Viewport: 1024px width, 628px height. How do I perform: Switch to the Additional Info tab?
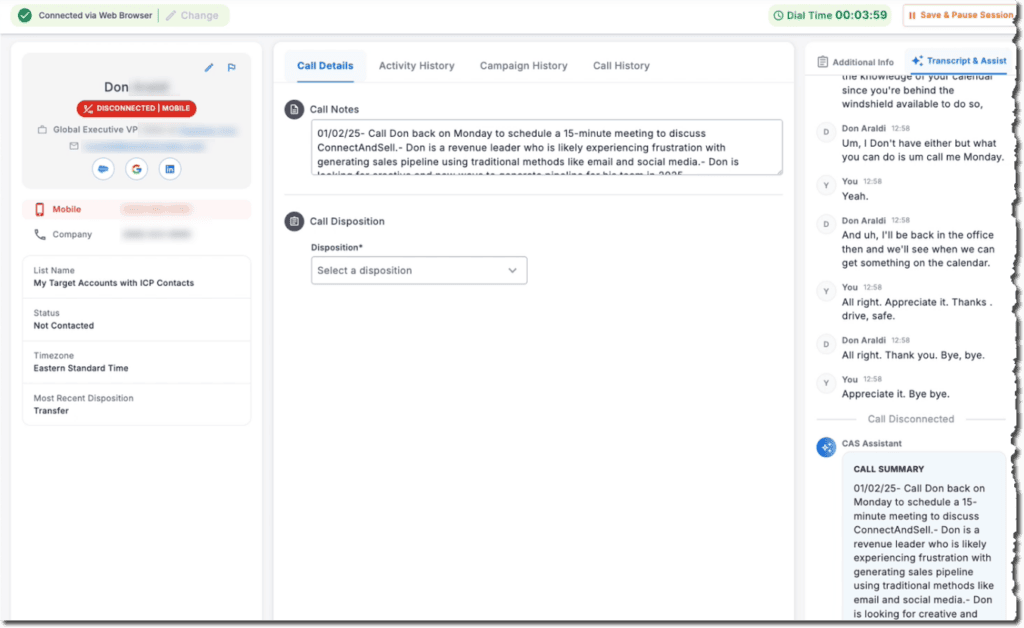coord(856,61)
